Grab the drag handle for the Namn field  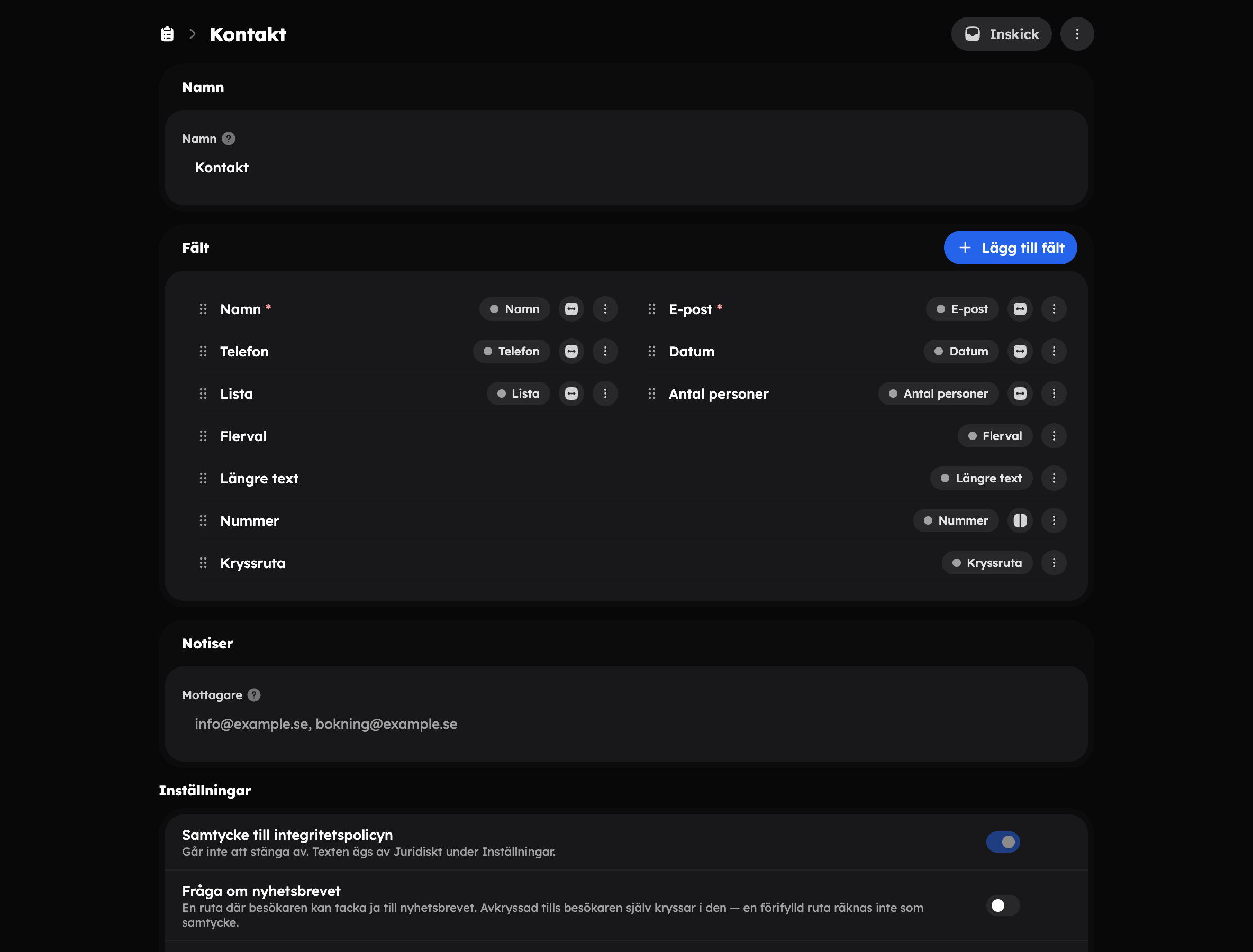203,309
